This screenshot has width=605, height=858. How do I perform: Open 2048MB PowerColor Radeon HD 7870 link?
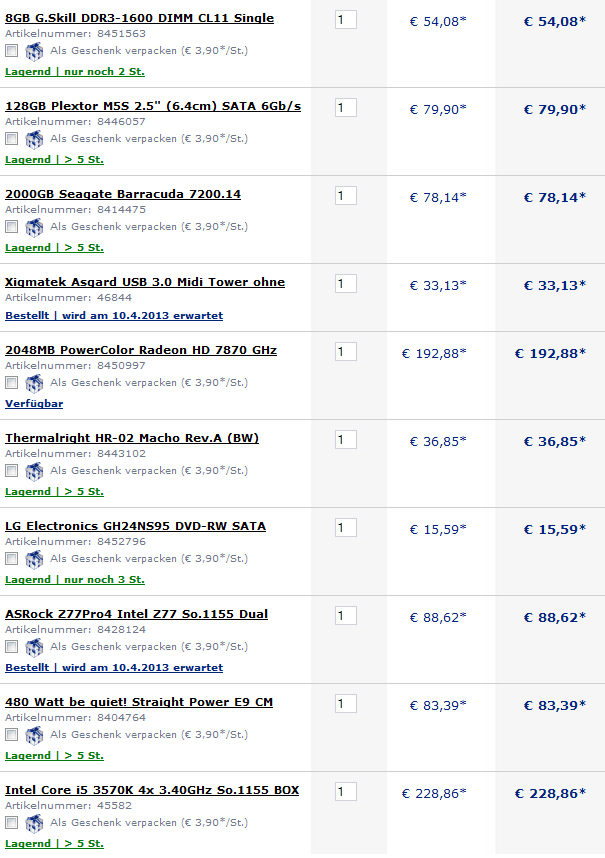pos(141,350)
